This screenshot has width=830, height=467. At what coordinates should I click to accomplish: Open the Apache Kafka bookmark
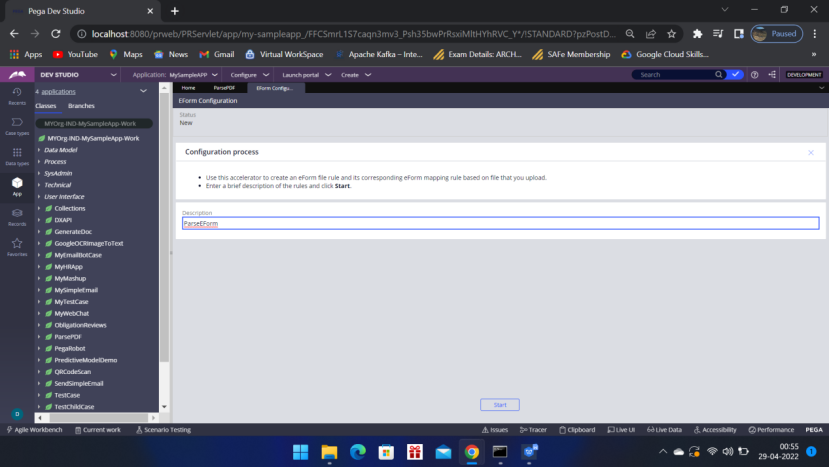click(379, 55)
